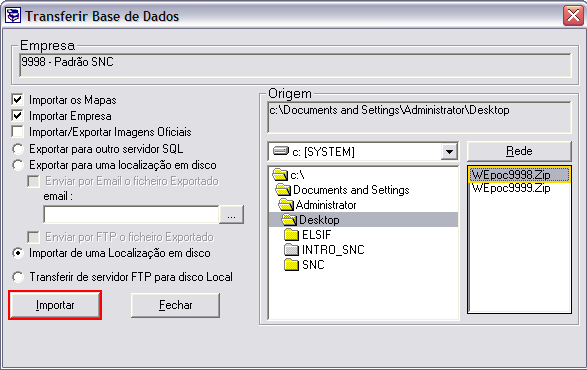The image size is (587, 370).
Task: Click the Importar button
Action: click(55, 305)
